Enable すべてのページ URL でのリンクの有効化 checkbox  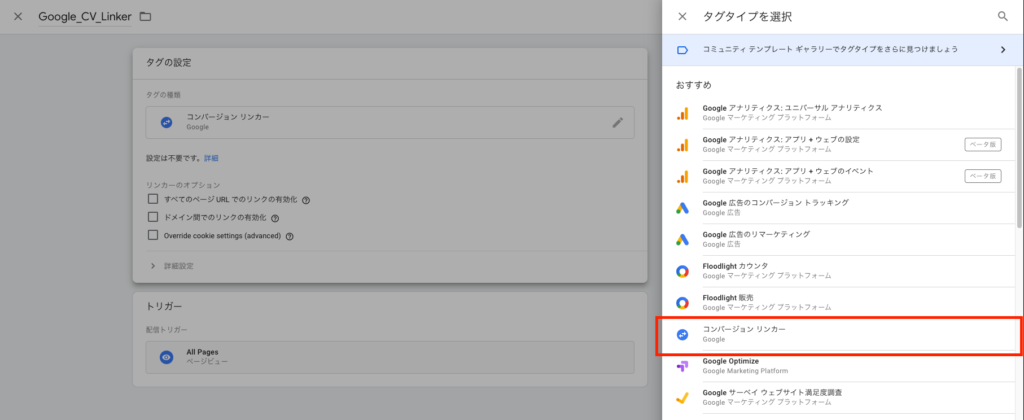click(x=153, y=199)
